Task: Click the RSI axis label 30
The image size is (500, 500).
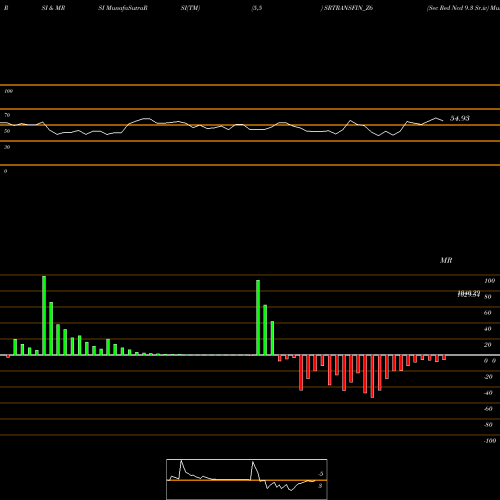Action: click(x=7, y=147)
